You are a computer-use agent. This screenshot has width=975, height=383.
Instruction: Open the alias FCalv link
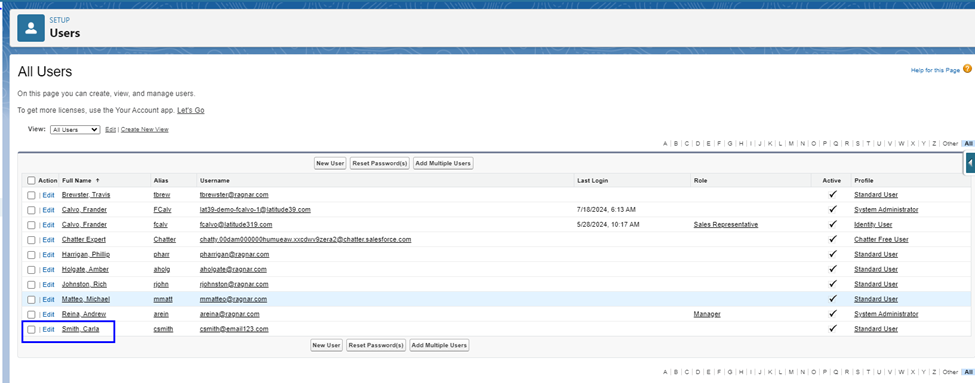point(162,210)
